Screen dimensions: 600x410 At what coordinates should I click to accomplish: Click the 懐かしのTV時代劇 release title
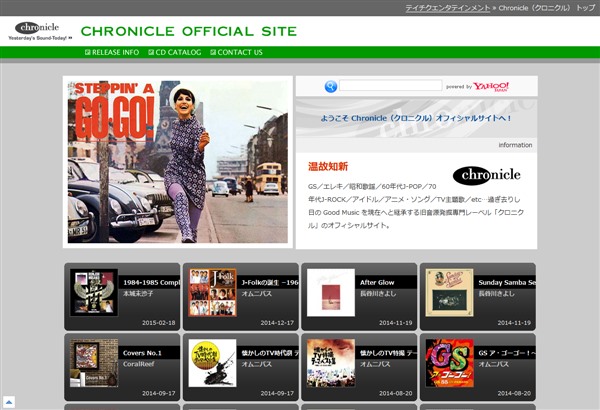click(270, 353)
